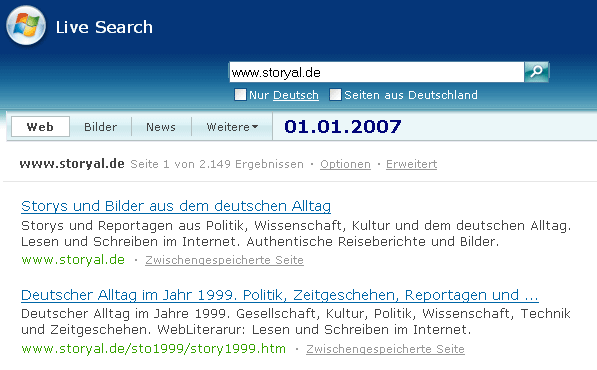Click the date 01.01.2007
The width and height of the screenshot is (597, 370).
pos(343,126)
